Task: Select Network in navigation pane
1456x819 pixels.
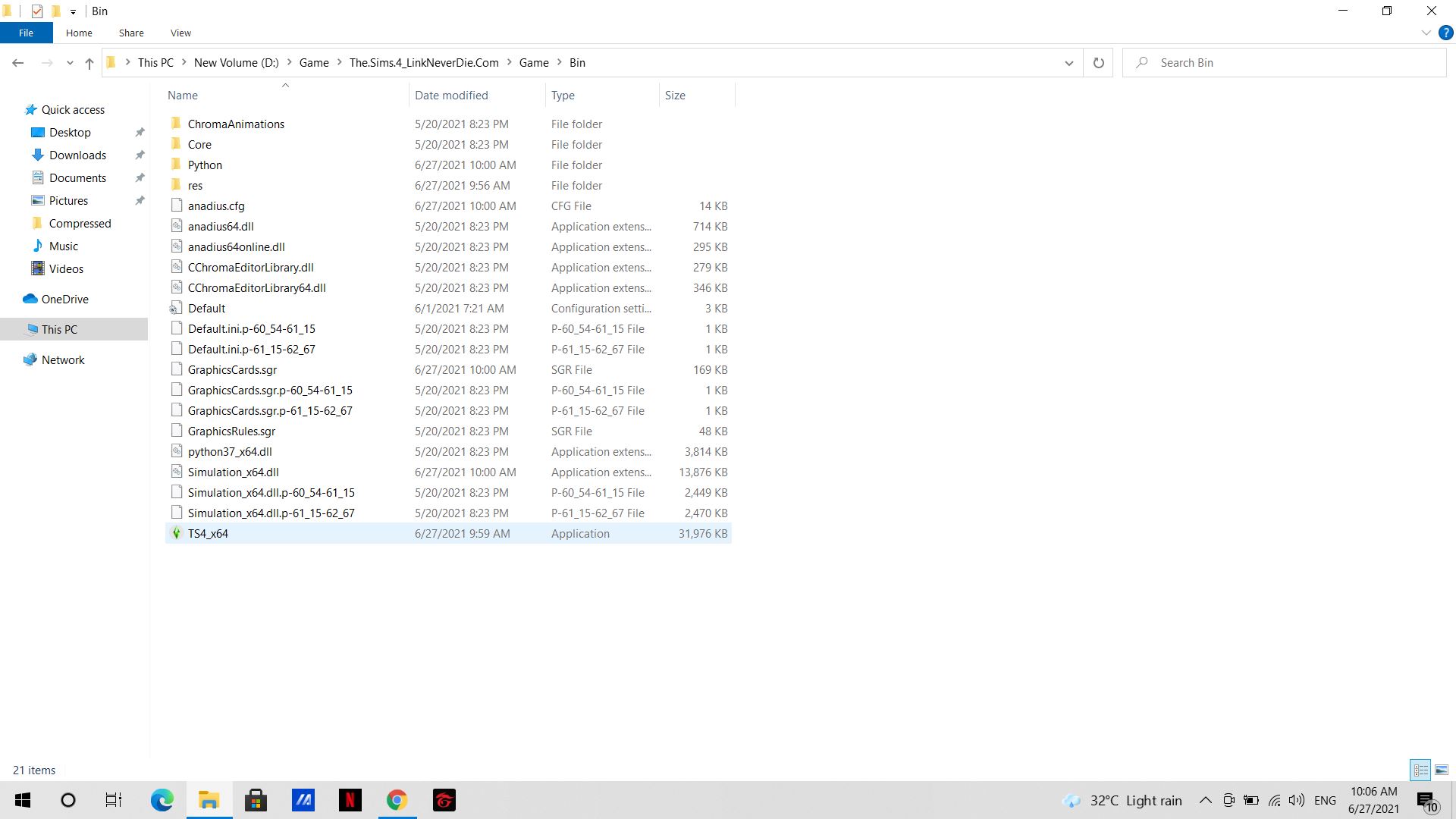Action: [63, 360]
